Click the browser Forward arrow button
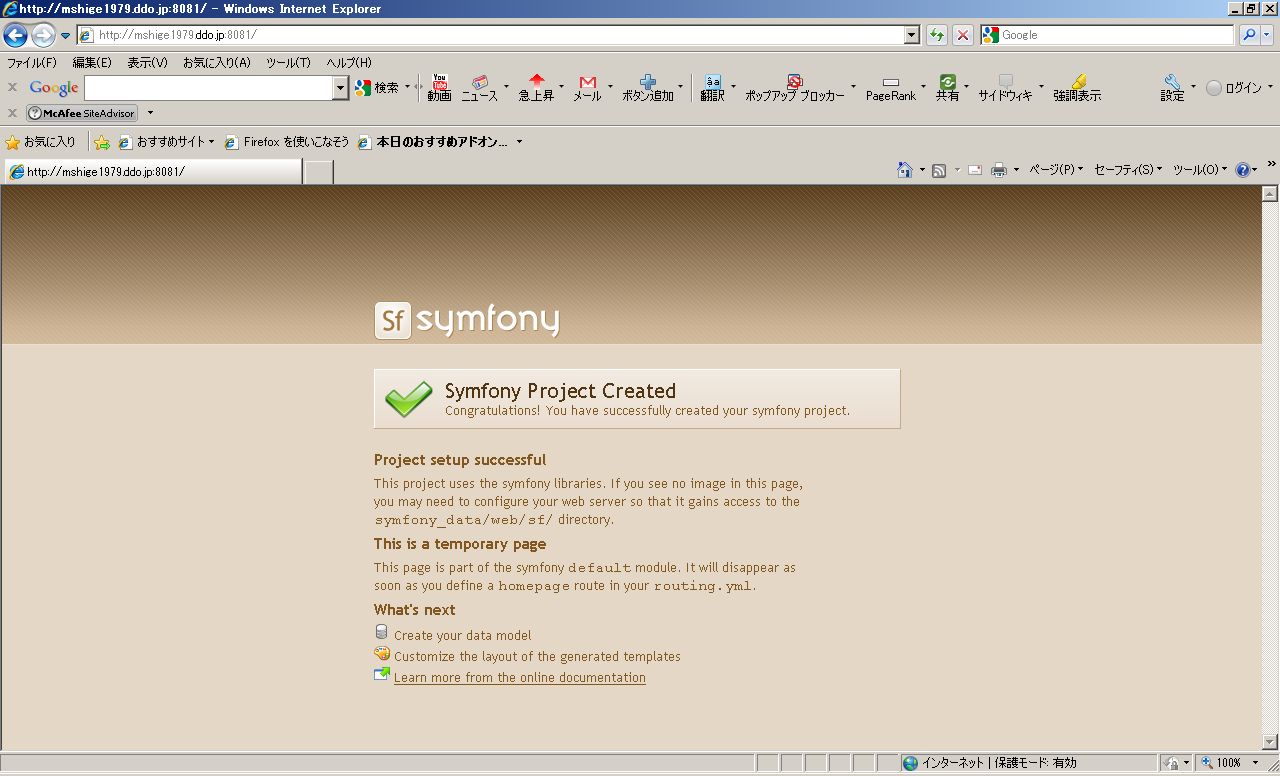 (x=42, y=36)
